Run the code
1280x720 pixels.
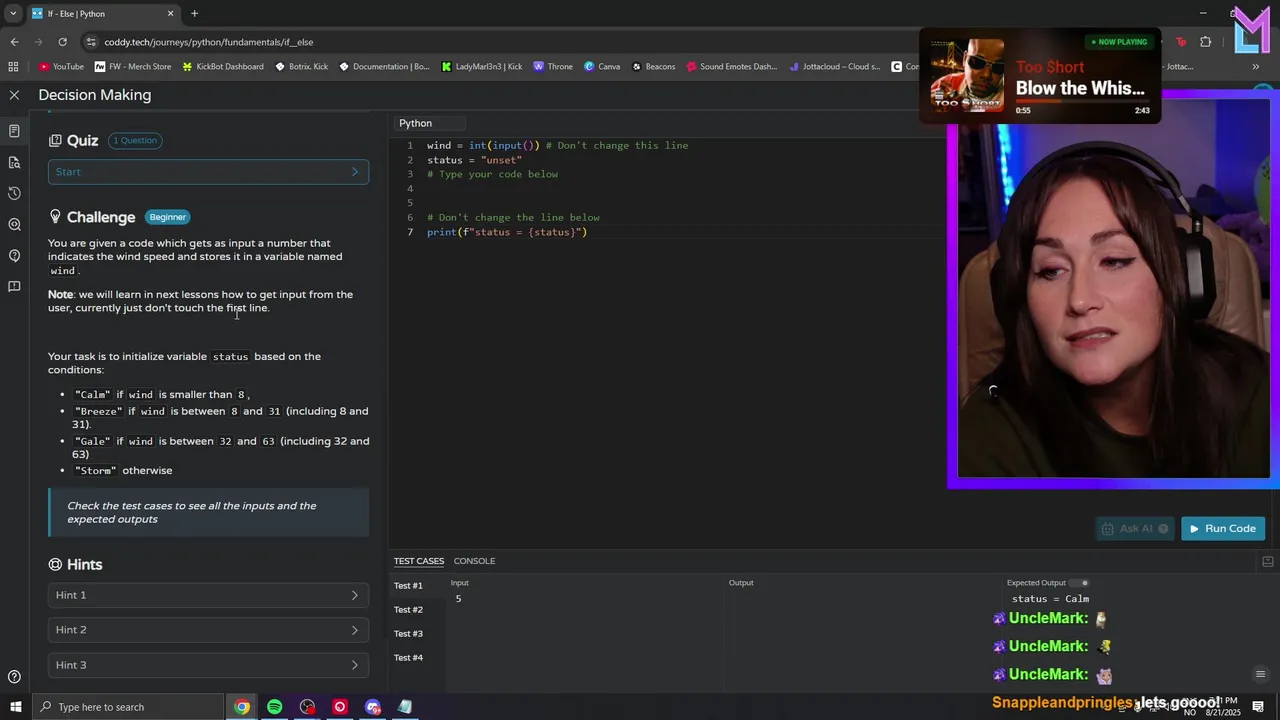1222,529
